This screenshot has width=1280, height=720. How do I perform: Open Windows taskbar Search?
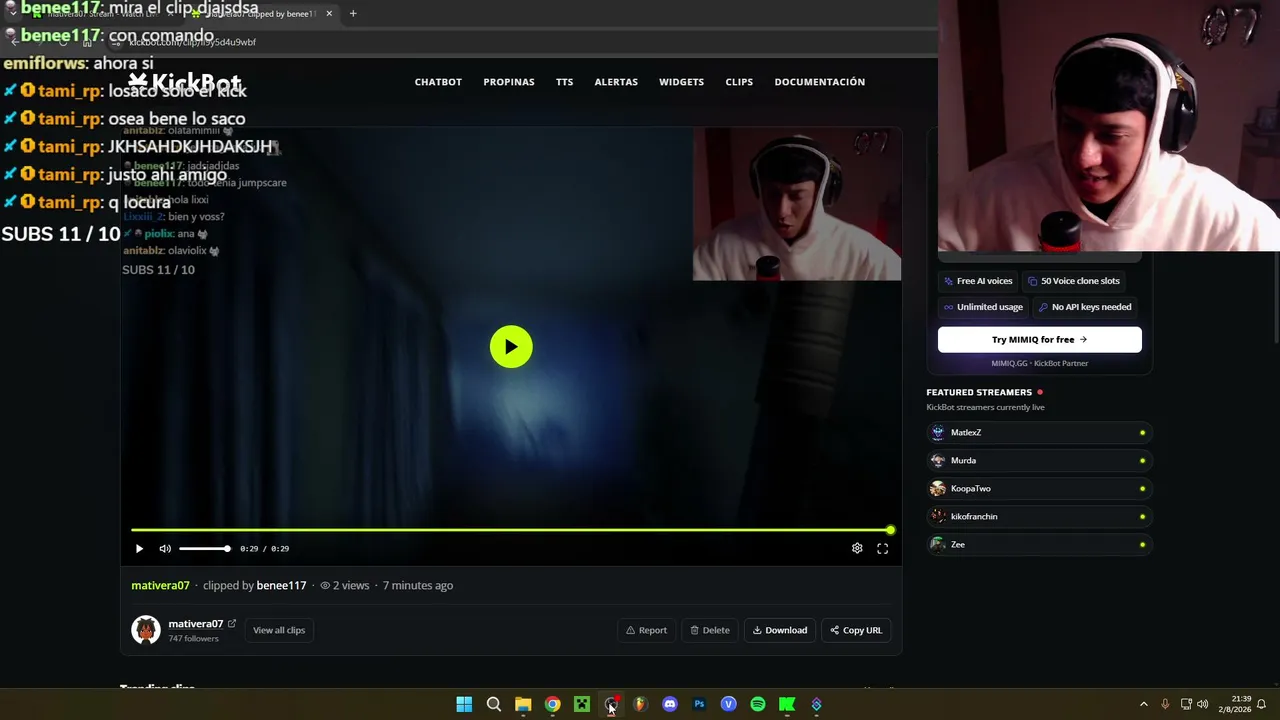tap(494, 704)
